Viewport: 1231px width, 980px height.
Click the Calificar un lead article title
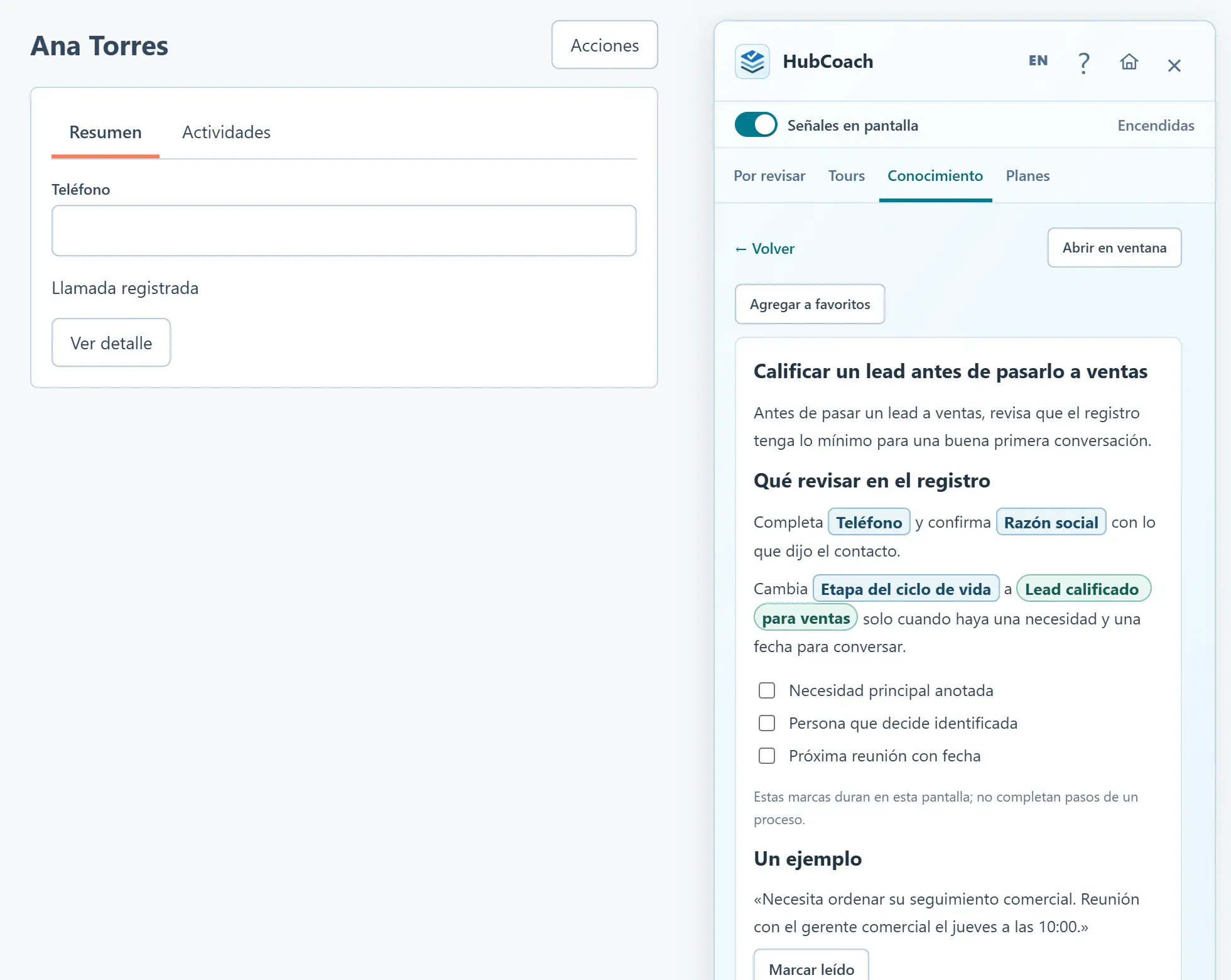pos(950,371)
